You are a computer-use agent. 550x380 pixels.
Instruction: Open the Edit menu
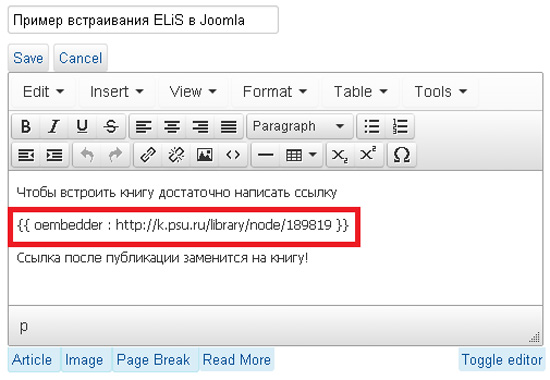coord(43,92)
